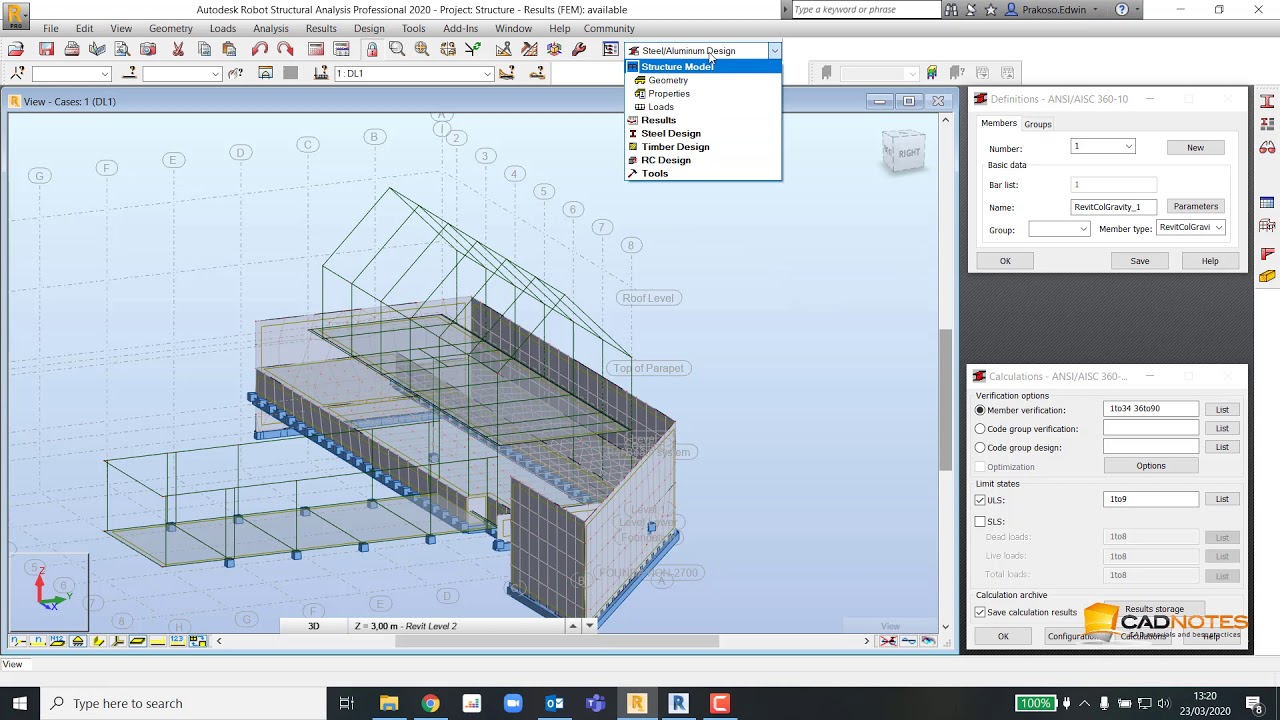Click List button beside ULS field
Screen dimensions: 1280x720
coord(1222,499)
